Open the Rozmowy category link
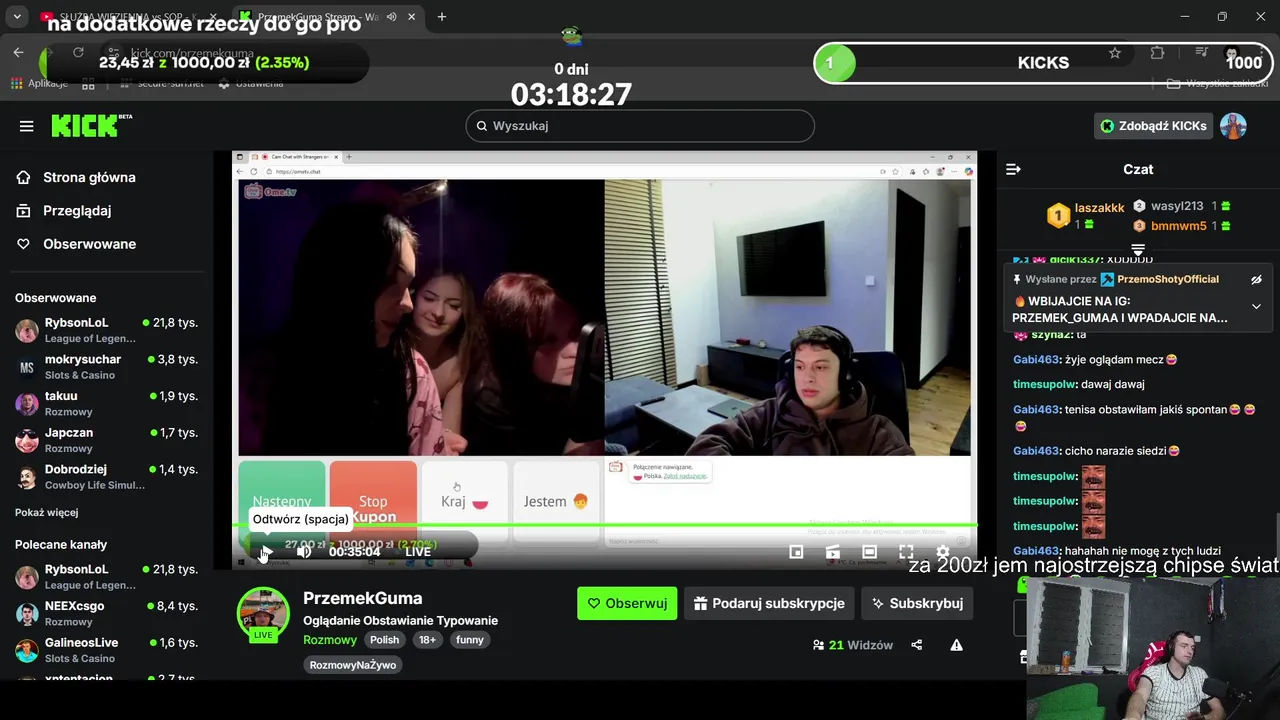Screen dimensions: 1280x720 [x=330, y=640]
